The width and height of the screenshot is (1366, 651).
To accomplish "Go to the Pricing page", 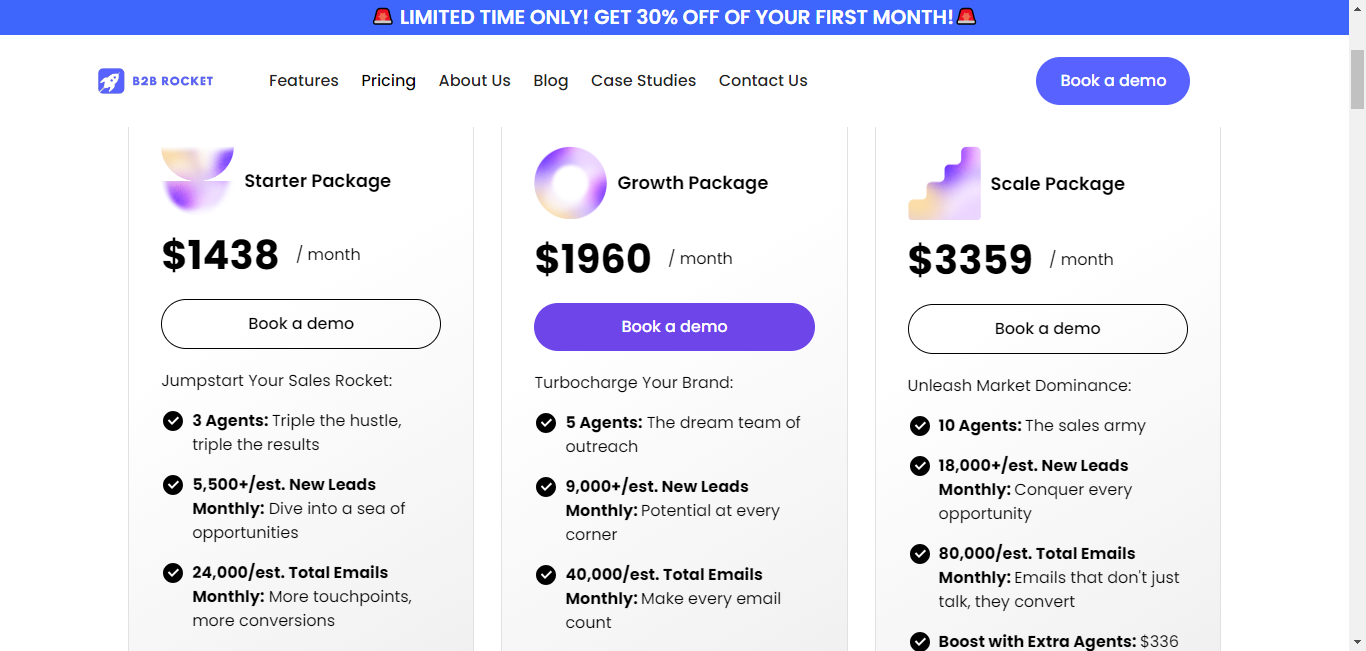I will pyautogui.click(x=389, y=81).
